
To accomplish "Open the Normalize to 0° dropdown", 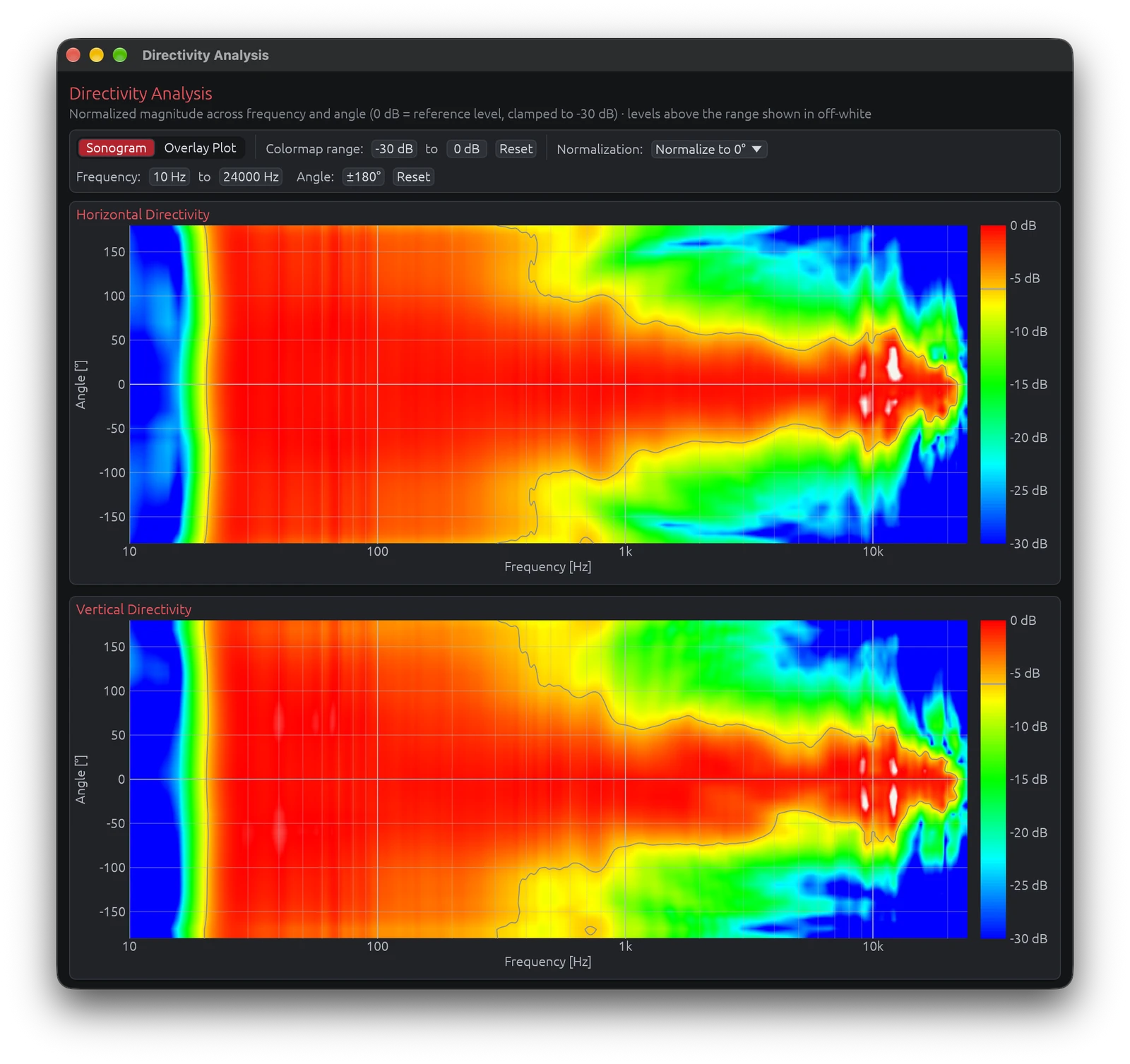I will pos(708,149).
